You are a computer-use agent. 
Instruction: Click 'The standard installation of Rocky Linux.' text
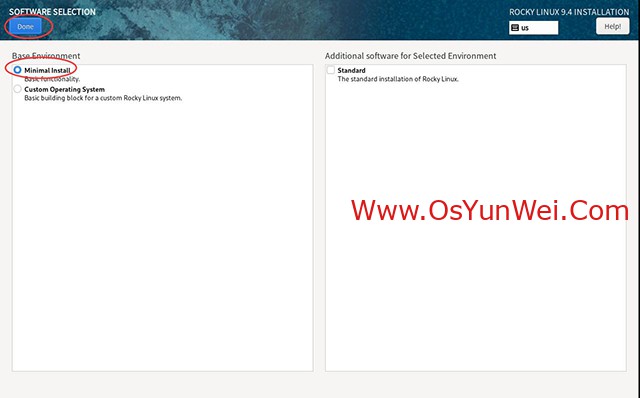pyautogui.click(x=398, y=79)
